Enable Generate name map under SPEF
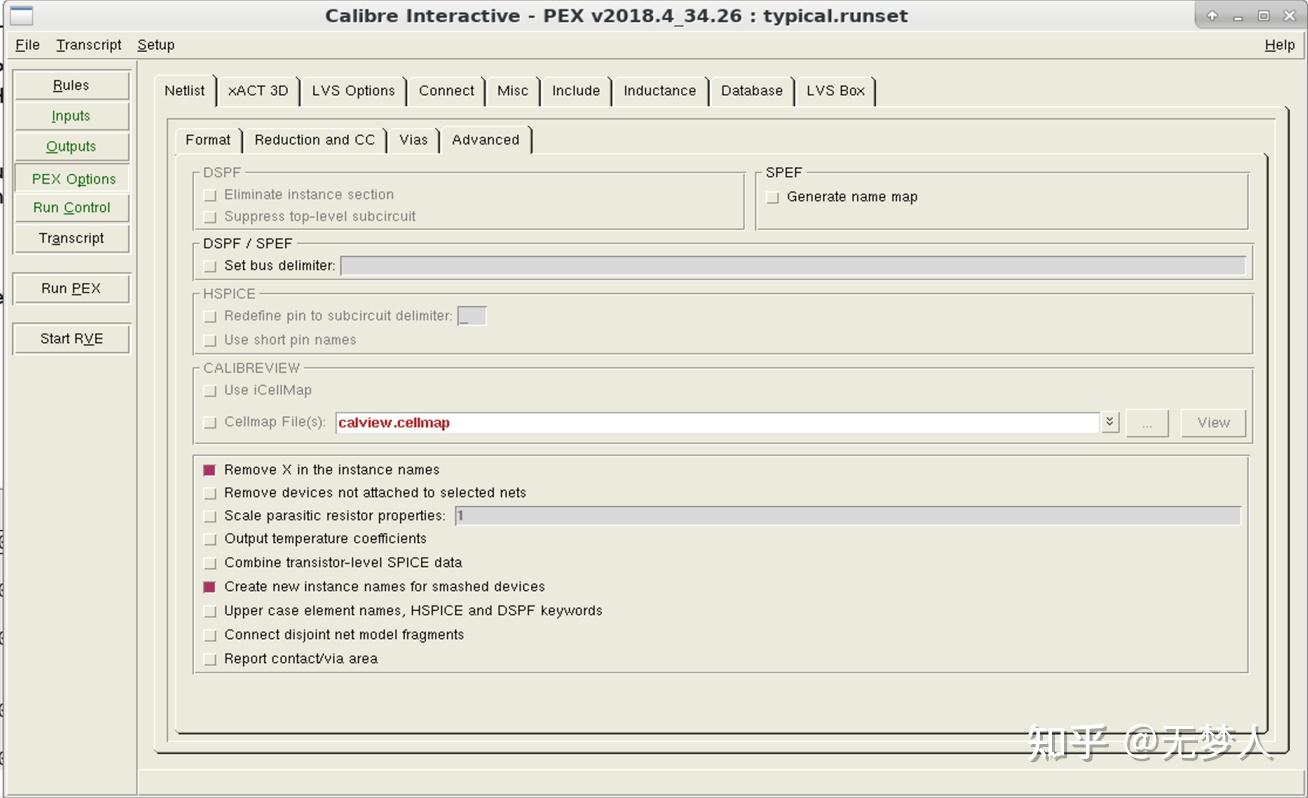Image resolution: width=1308 pixels, height=798 pixels. (x=772, y=197)
